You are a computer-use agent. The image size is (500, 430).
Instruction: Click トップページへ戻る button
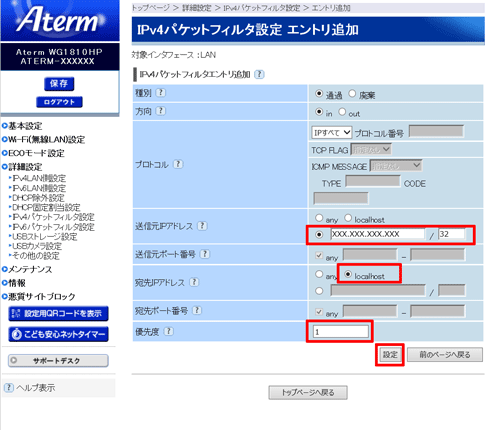[308, 392]
